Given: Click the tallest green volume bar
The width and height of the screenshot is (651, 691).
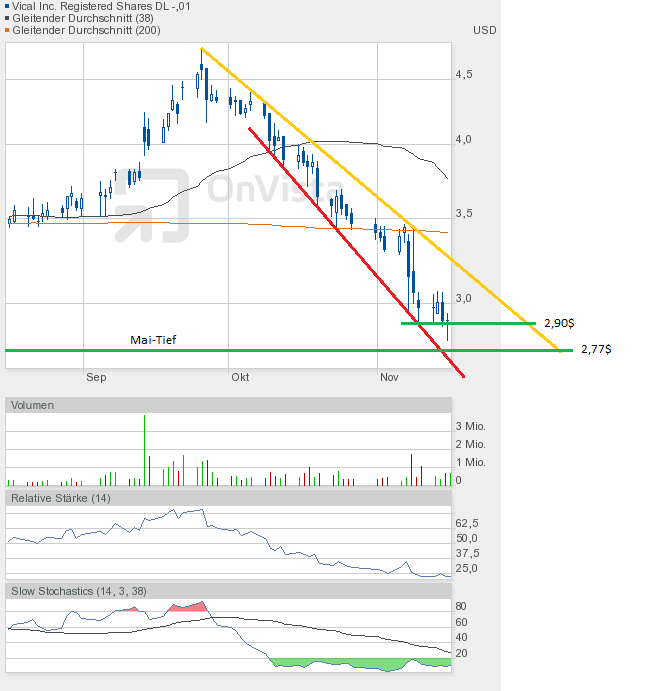Looking at the screenshot, I should pyautogui.click(x=145, y=452).
